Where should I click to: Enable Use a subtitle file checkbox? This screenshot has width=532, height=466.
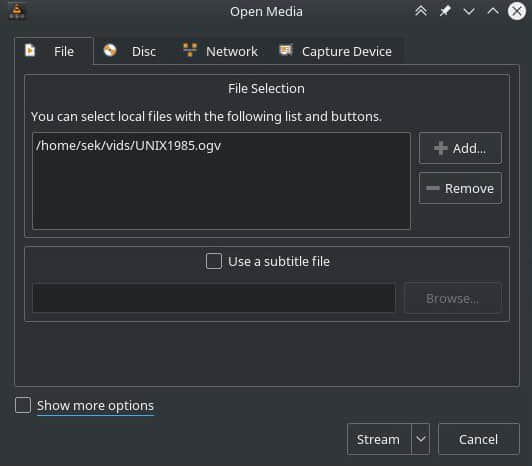click(214, 261)
